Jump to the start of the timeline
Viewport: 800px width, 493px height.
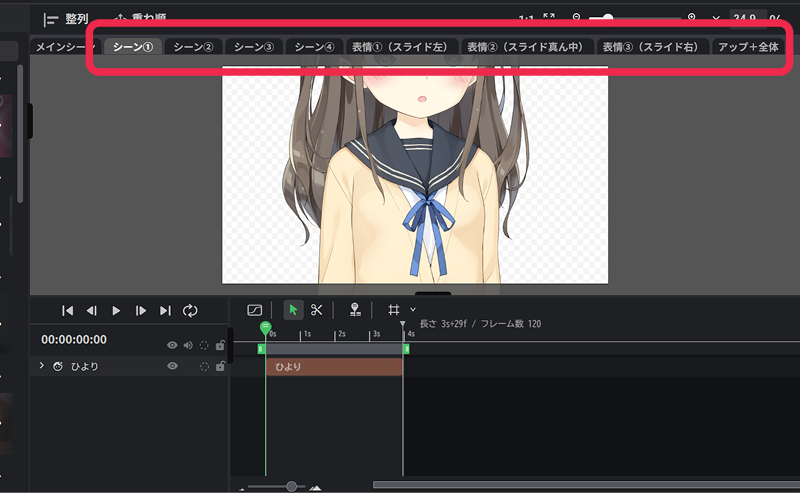point(68,311)
